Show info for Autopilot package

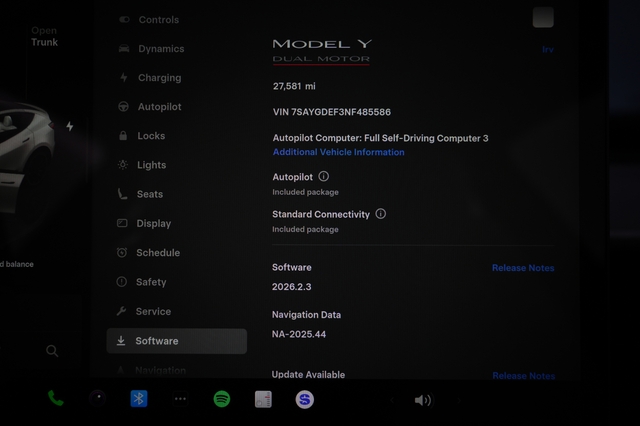tap(324, 176)
